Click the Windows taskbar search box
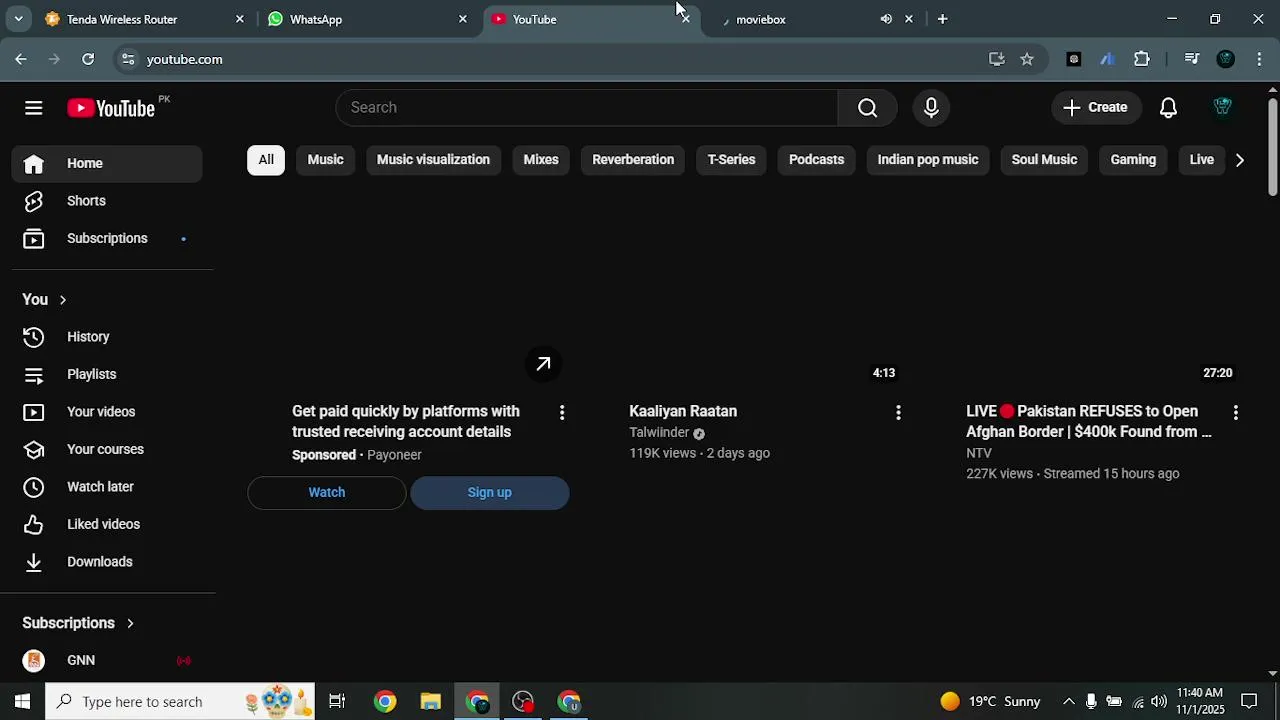The width and height of the screenshot is (1280, 720). click(180, 701)
